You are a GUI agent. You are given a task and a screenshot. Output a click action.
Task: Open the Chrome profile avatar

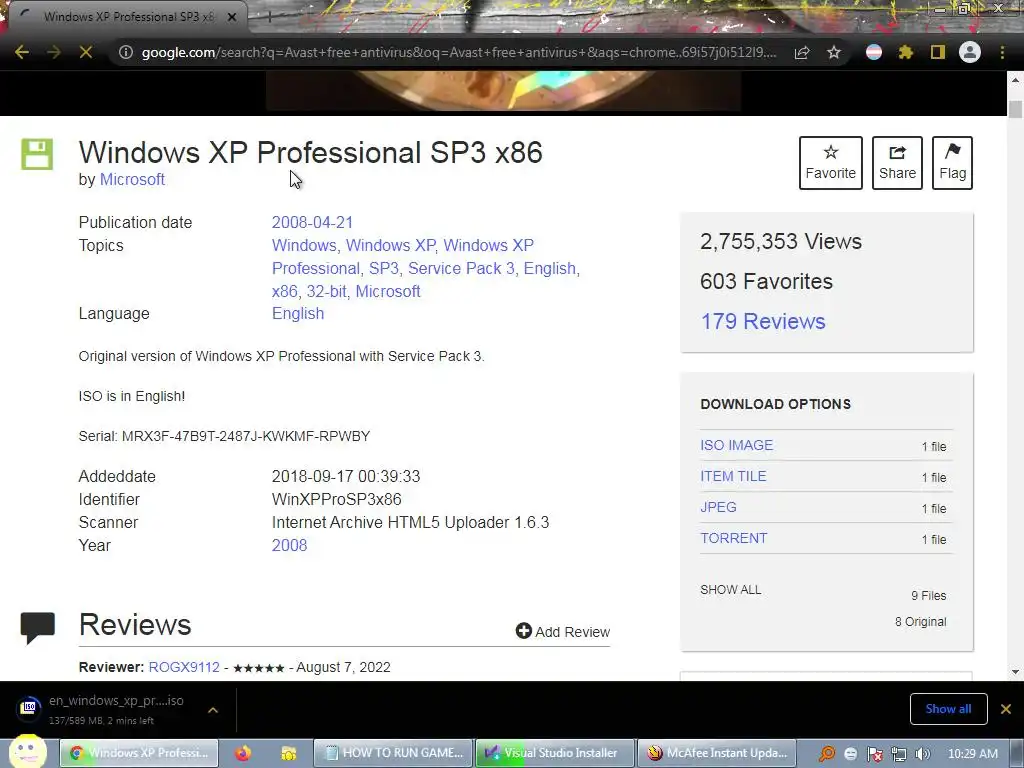pos(970,52)
